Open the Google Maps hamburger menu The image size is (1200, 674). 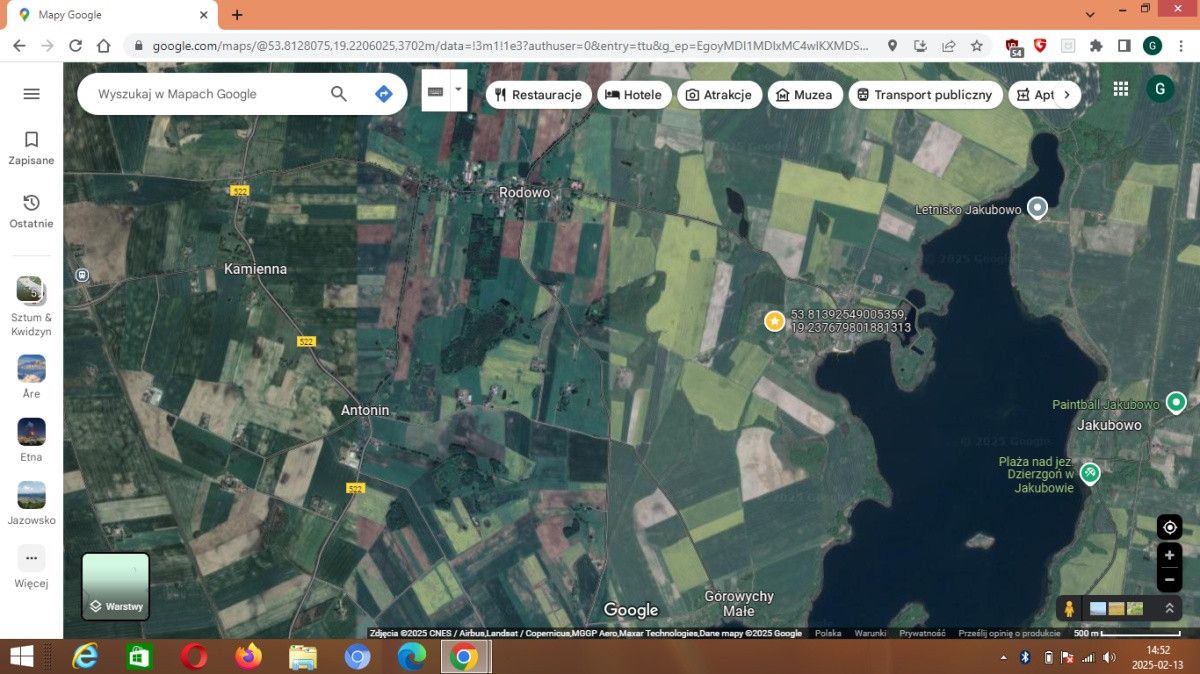click(31, 94)
